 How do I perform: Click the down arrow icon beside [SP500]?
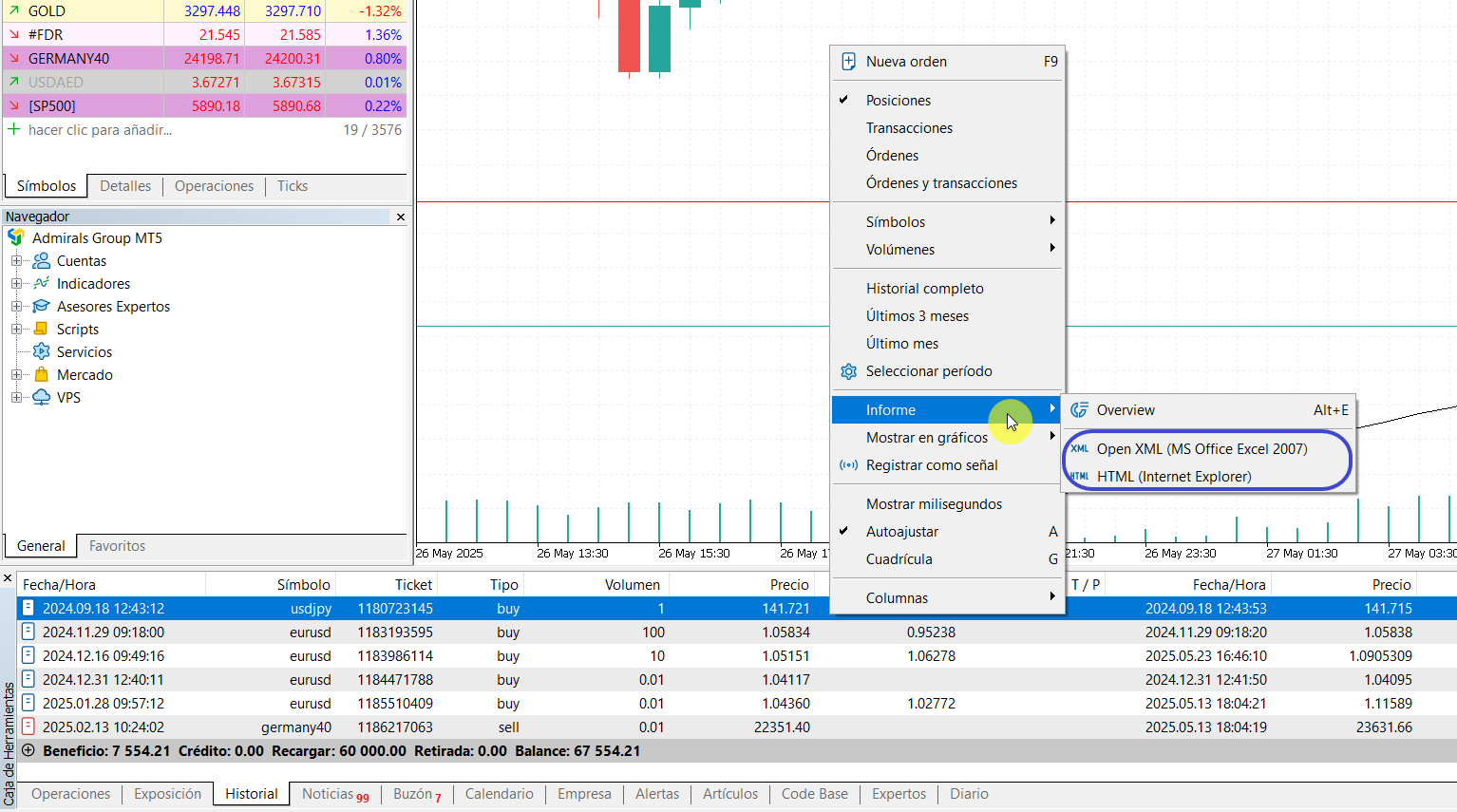click(14, 105)
